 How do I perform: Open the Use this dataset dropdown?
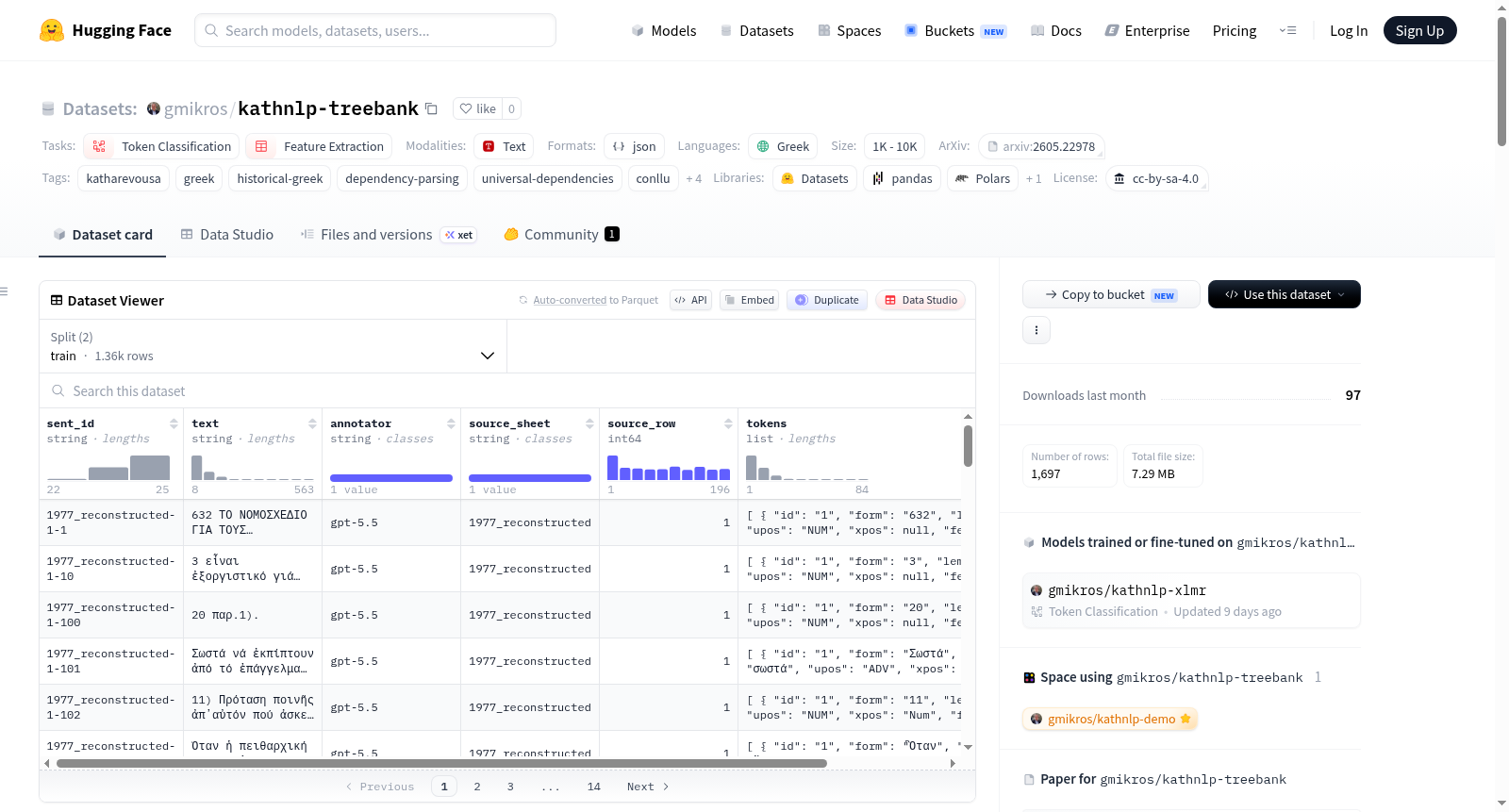coord(1284,294)
